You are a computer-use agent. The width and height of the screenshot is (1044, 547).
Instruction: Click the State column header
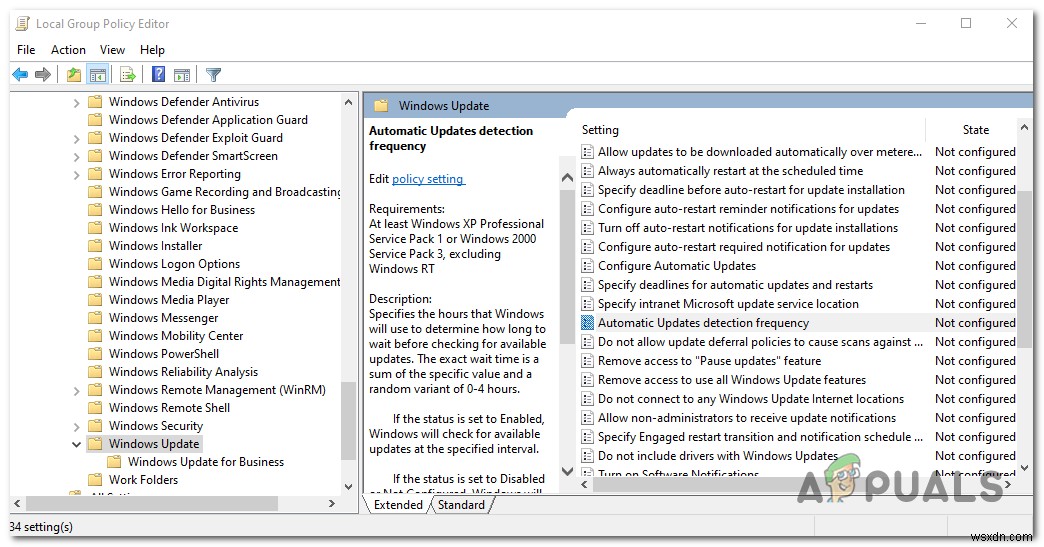coord(975,130)
